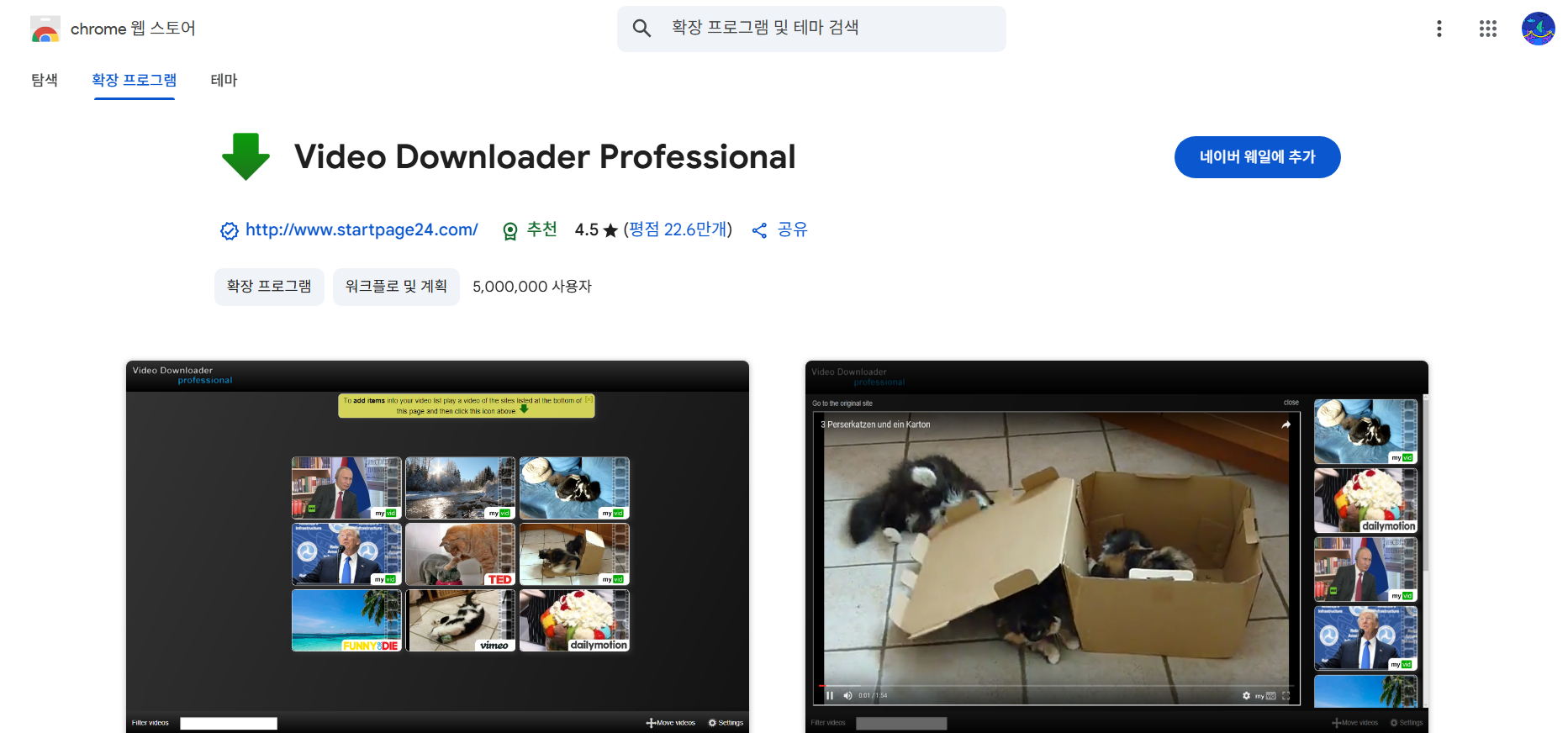The height and width of the screenshot is (733, 1568).
Task: Open the first screenshot with video grid
Action: [x=437, y=546]
